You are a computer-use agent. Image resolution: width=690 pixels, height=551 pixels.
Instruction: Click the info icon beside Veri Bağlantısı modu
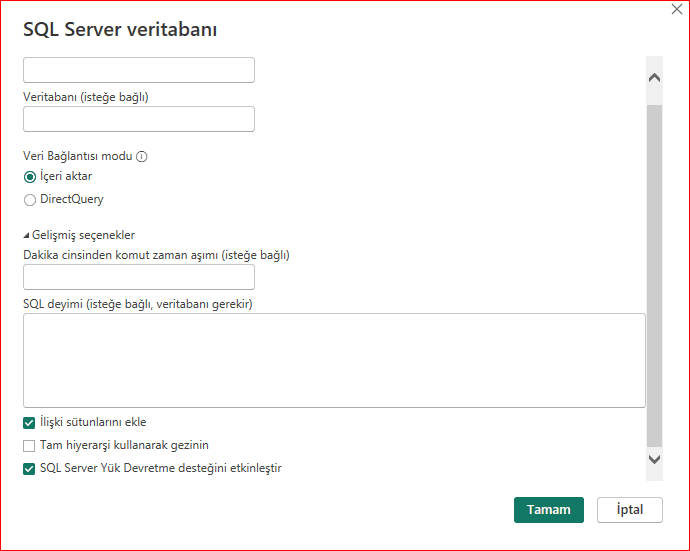coord(142,157)
